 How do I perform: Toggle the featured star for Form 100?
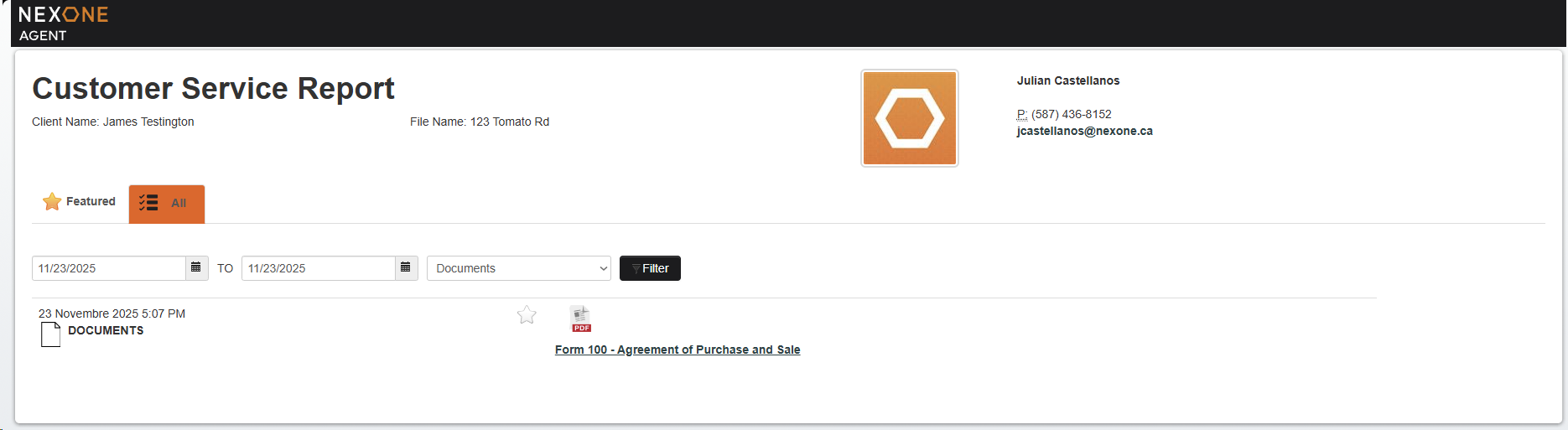click(527, 315)
